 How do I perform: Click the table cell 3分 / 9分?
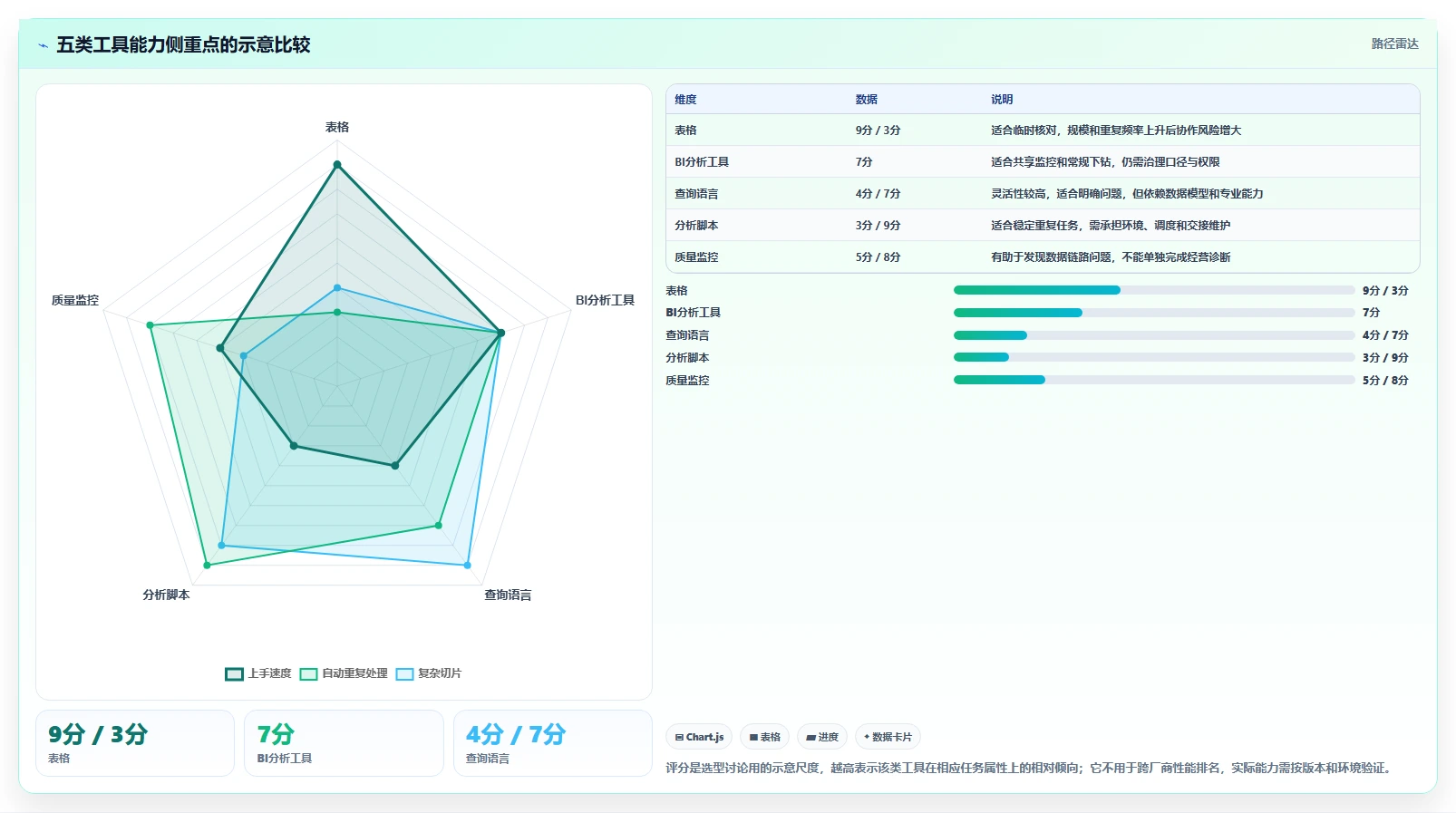coord(878,226)
